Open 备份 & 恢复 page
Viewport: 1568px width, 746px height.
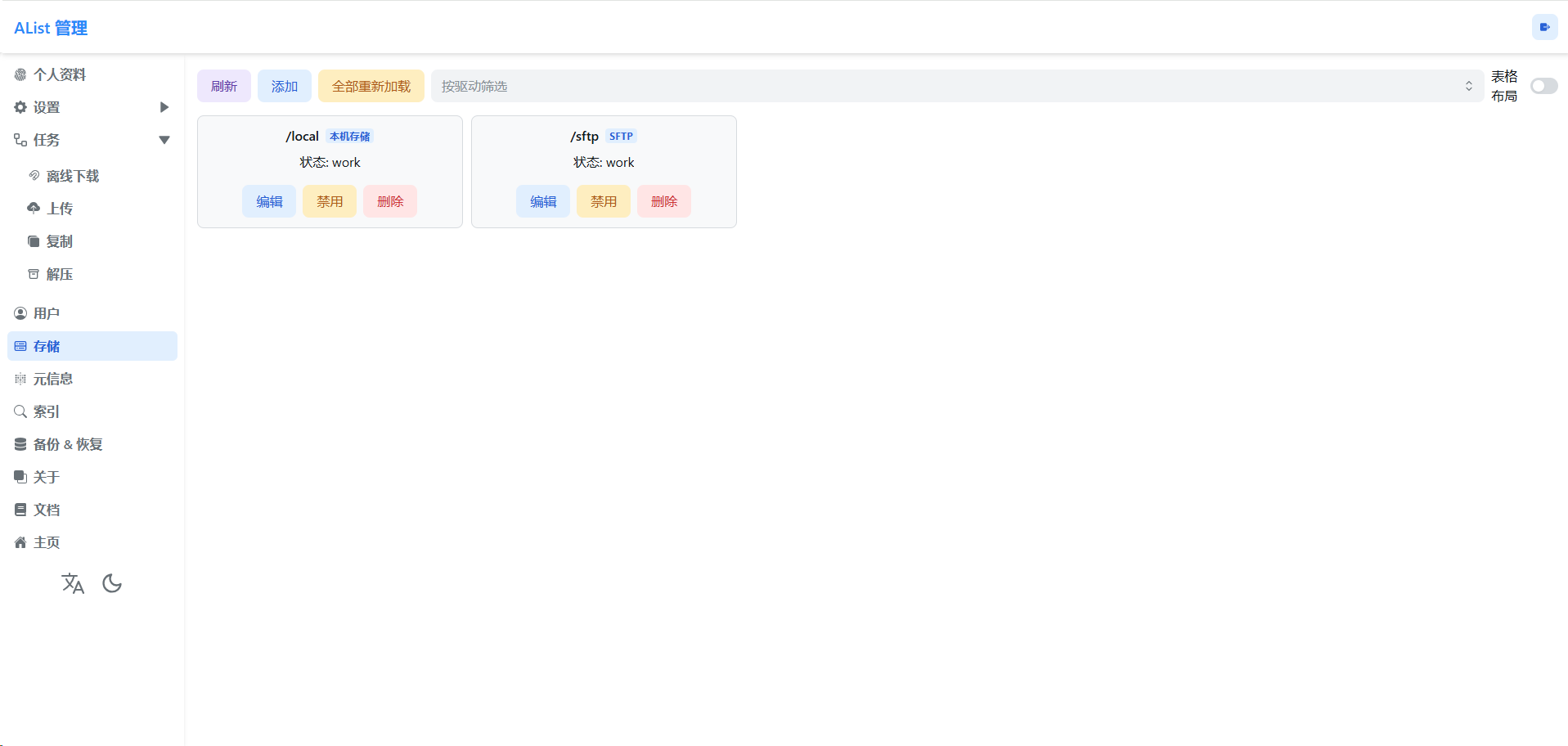pos(92,444)
